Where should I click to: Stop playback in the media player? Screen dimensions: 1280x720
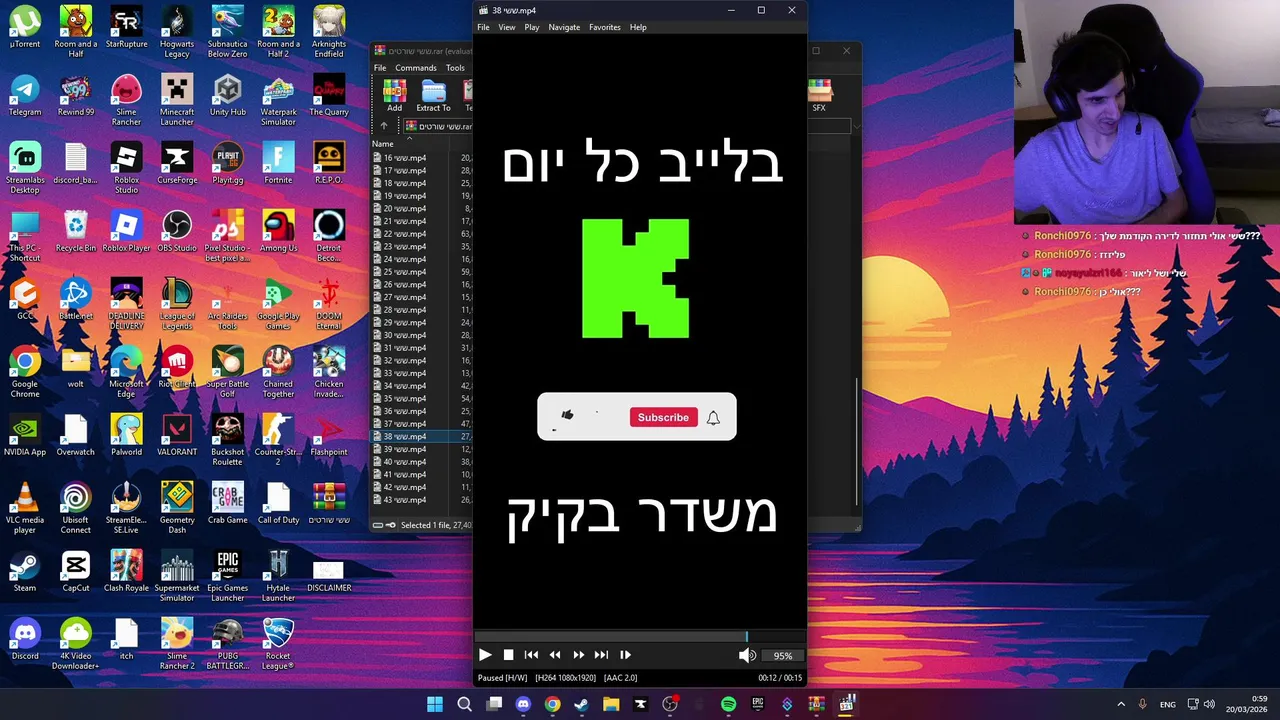pyautogui.click(x=508, y=655)
